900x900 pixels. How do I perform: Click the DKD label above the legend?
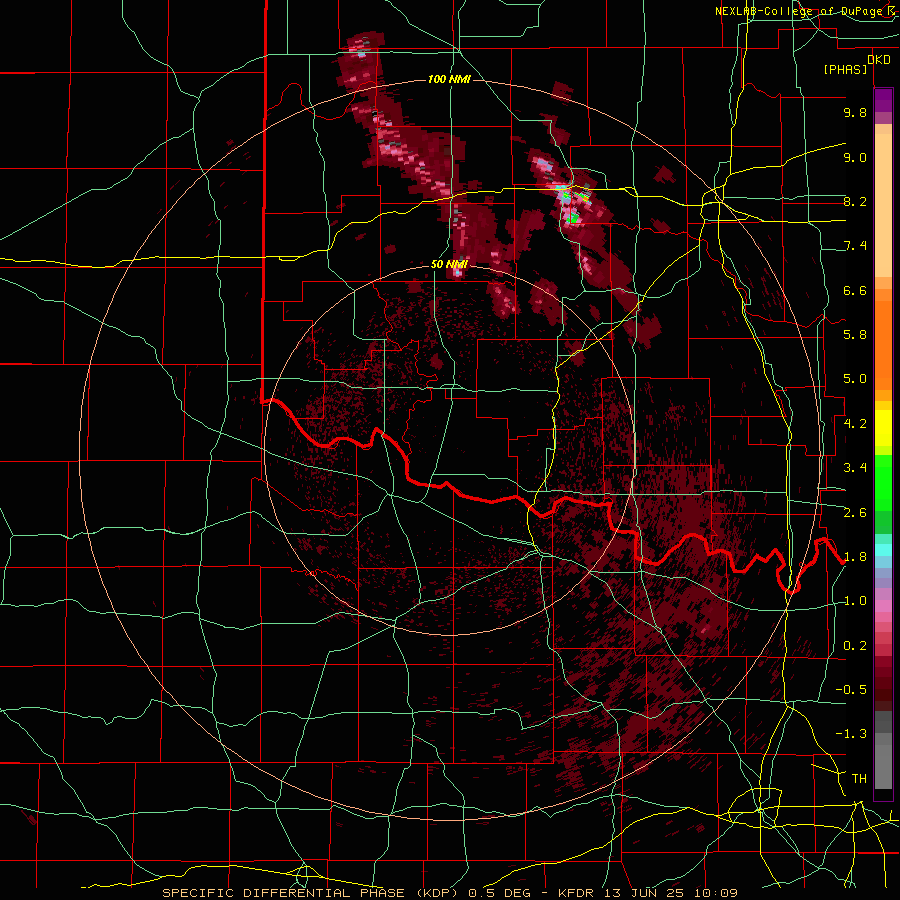(878, 60)
